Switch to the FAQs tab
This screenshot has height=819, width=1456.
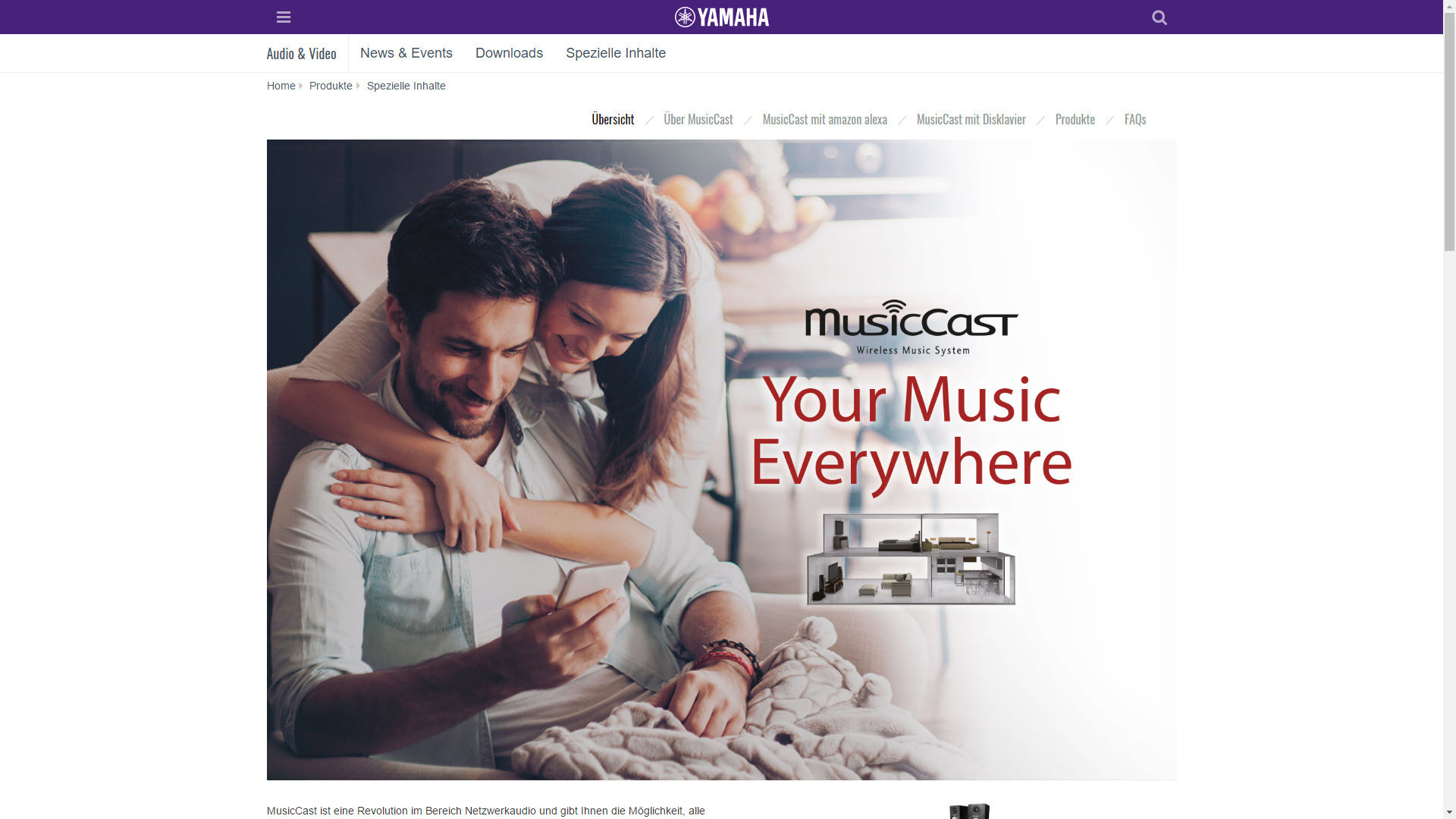pos(1134,119)
